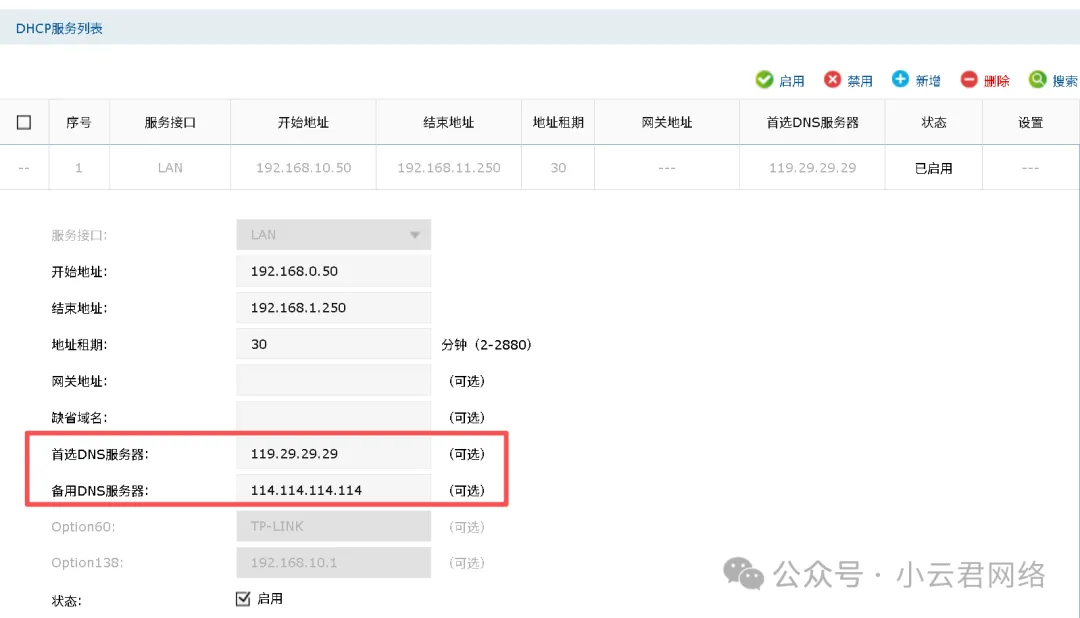Toggle the 状态 启用 checkbox
This screenshot has height=618, width=1080.
[x=242, y=598]
